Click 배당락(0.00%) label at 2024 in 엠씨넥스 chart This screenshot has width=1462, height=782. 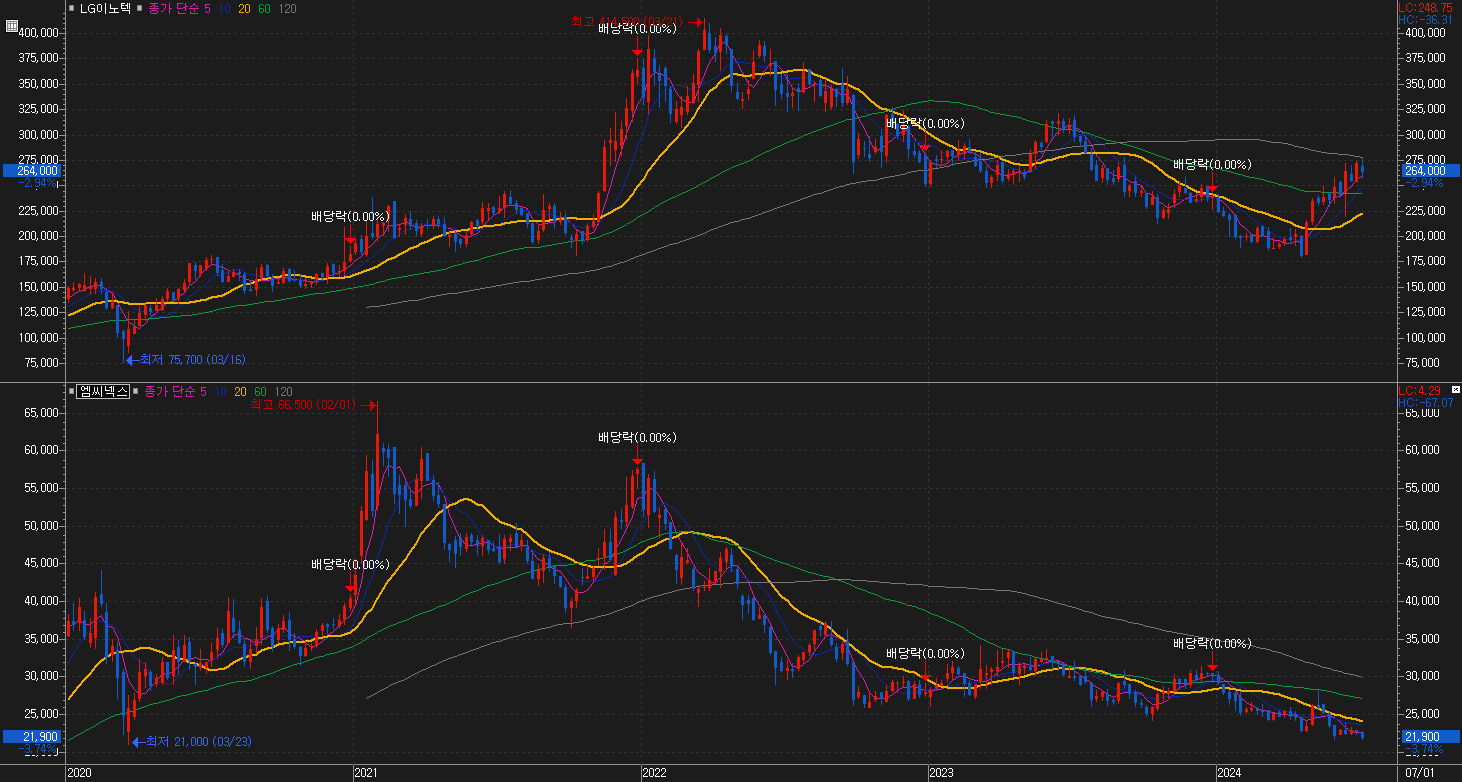[1212, 643]
